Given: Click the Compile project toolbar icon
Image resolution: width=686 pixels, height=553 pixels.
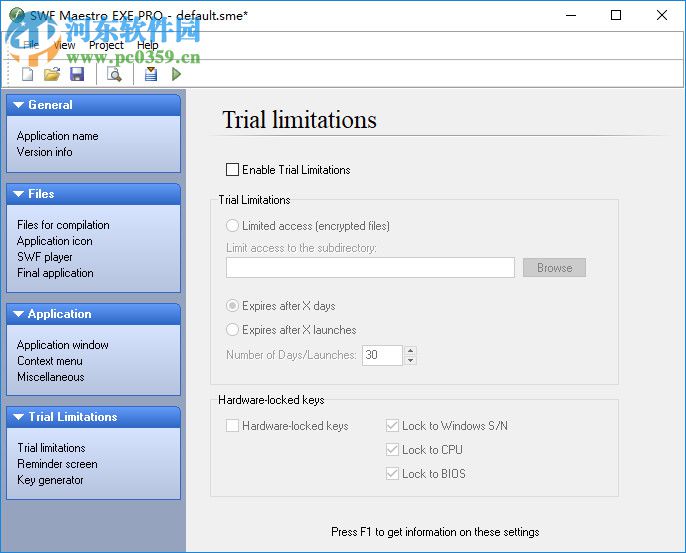Looking at the screenshot, I should (x=151, y=74).
